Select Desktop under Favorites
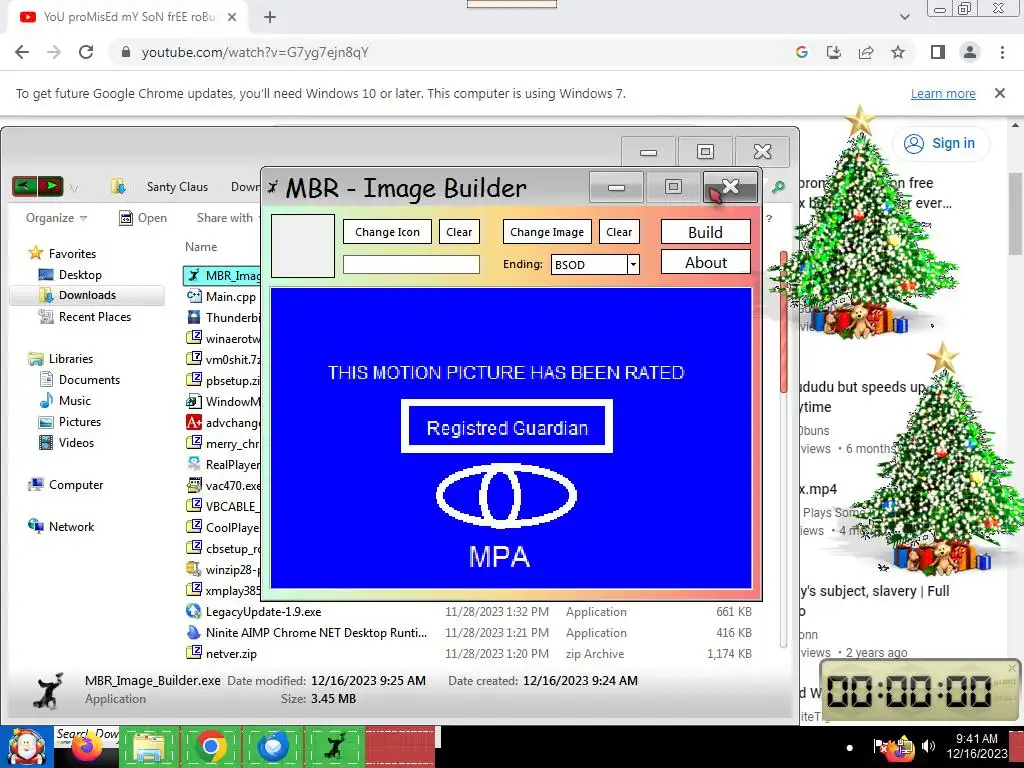1024x768 pixels. (x=80, y=275)
